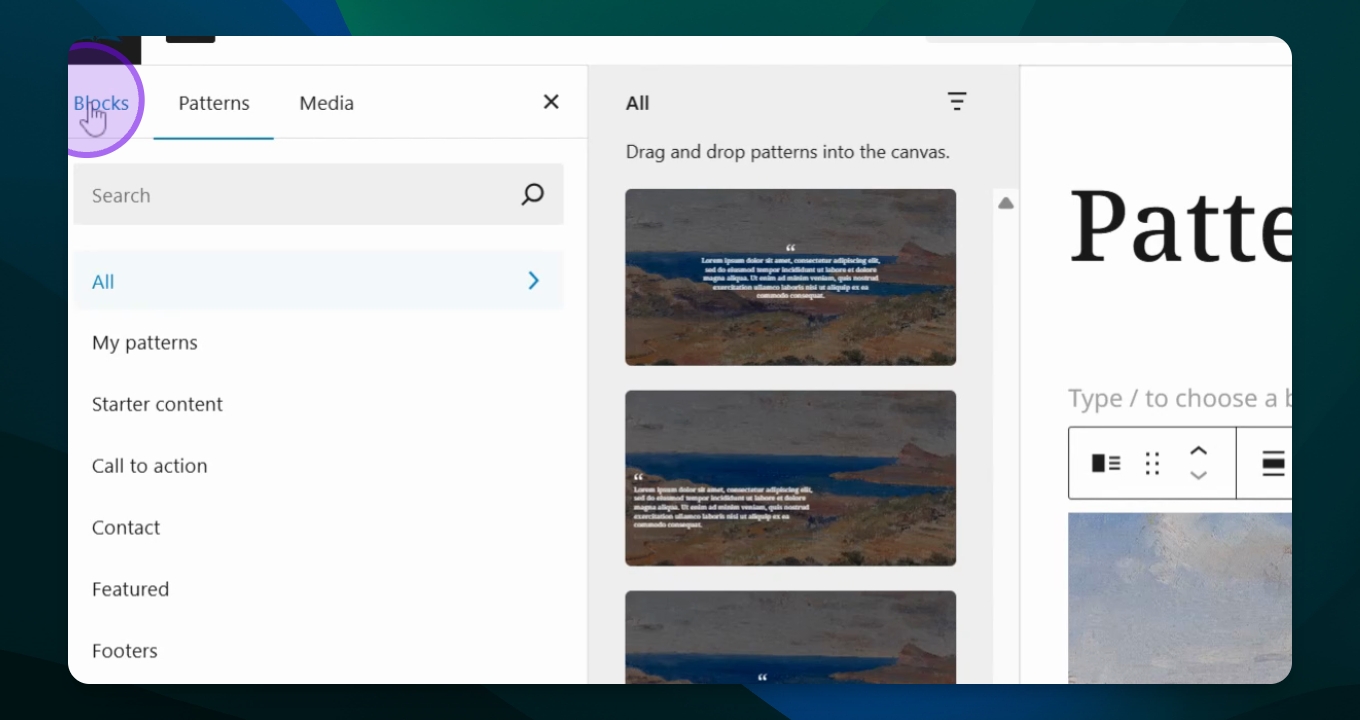The width and height of the screenshot is (1360, 720).
Task: Insert the centered quote cover pattern
Action: (x=791, y=277)
